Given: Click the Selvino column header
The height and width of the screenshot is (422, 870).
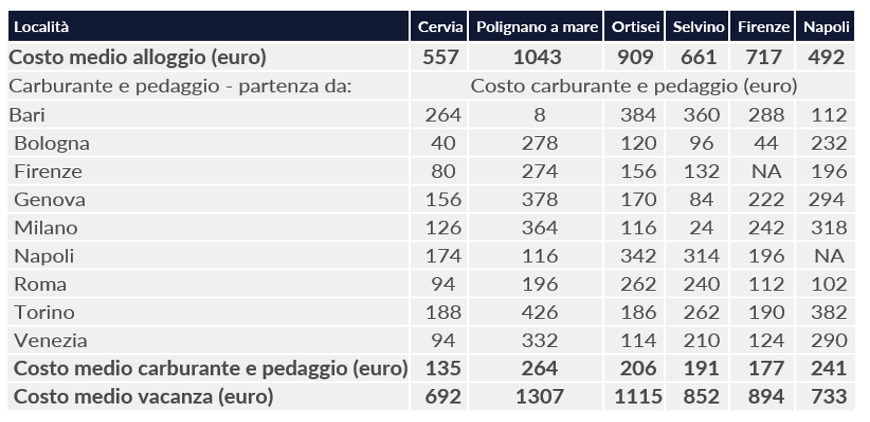Looking at the screenshot, I should click(699, 27).
